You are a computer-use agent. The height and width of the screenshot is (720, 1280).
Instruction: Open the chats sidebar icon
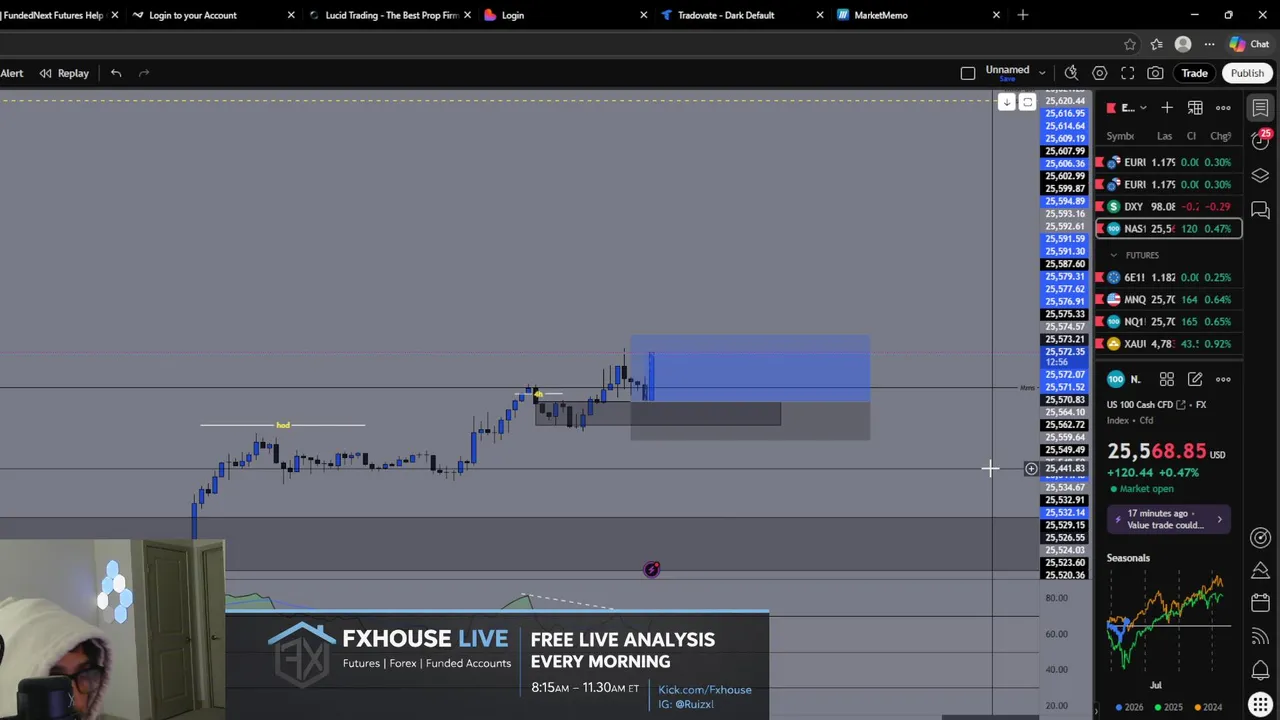1260,211
